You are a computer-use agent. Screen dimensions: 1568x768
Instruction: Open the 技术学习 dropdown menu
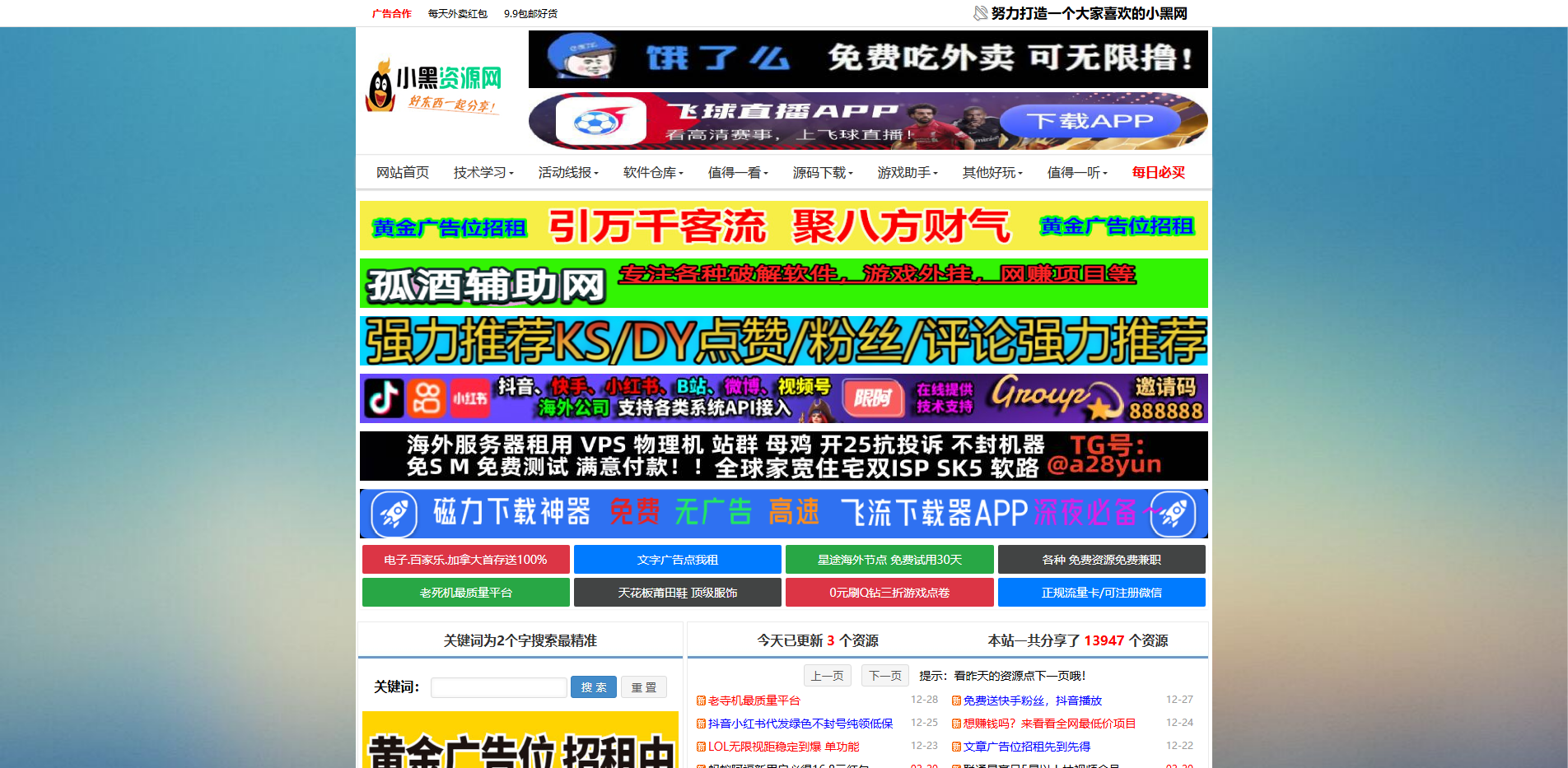coord(483,172)
